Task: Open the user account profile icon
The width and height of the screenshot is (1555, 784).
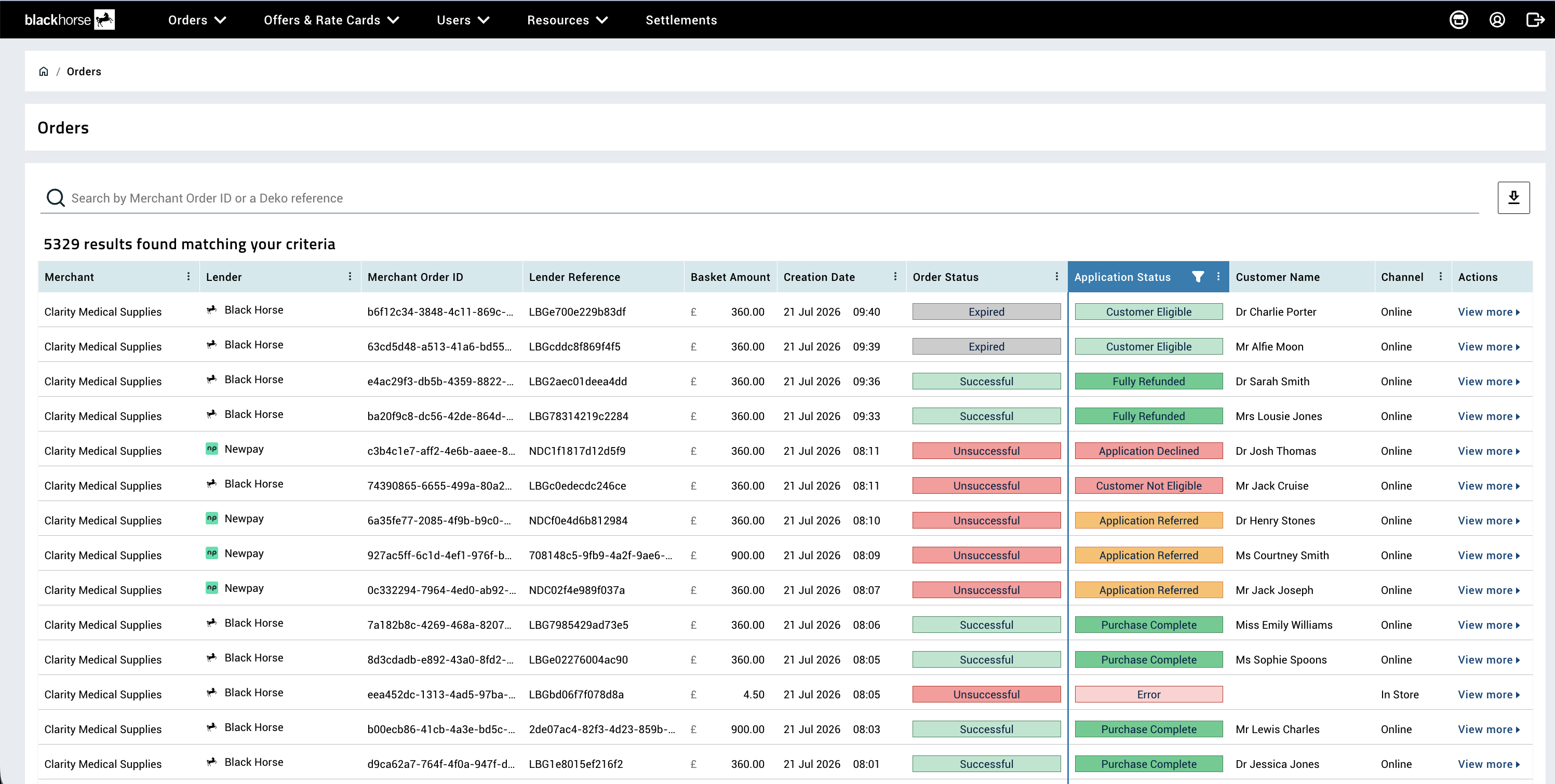Action: pyautogui.click(x=1497, y=20)
